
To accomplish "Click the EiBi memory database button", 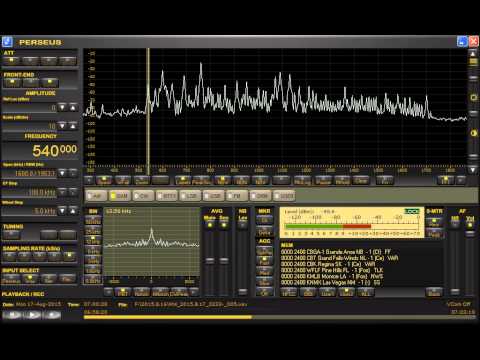I will click(308, 293).
